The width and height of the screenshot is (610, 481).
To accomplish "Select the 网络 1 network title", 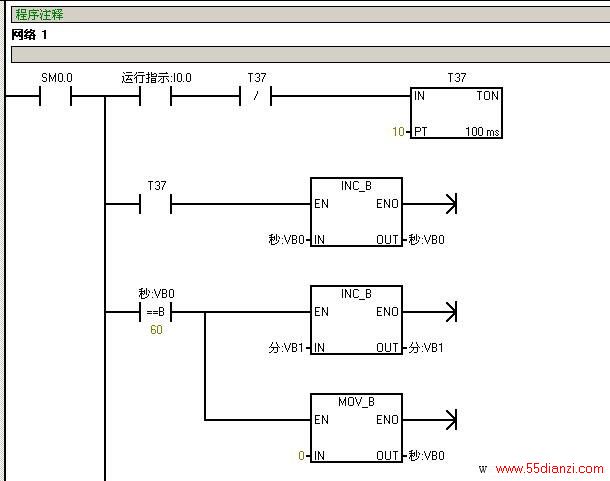I will 30,35.
